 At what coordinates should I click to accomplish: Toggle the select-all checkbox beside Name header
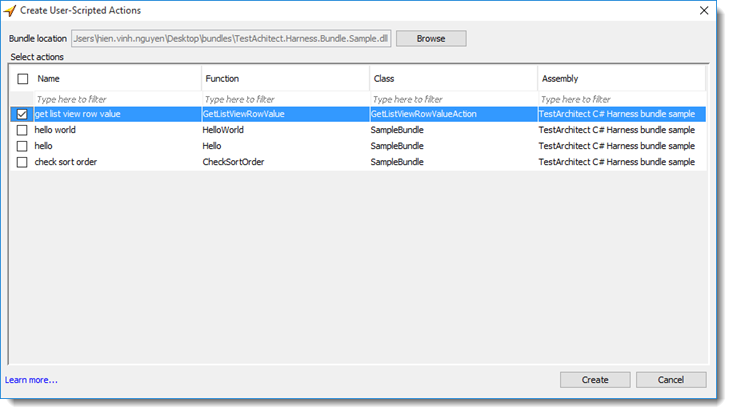tap(22, 78)
